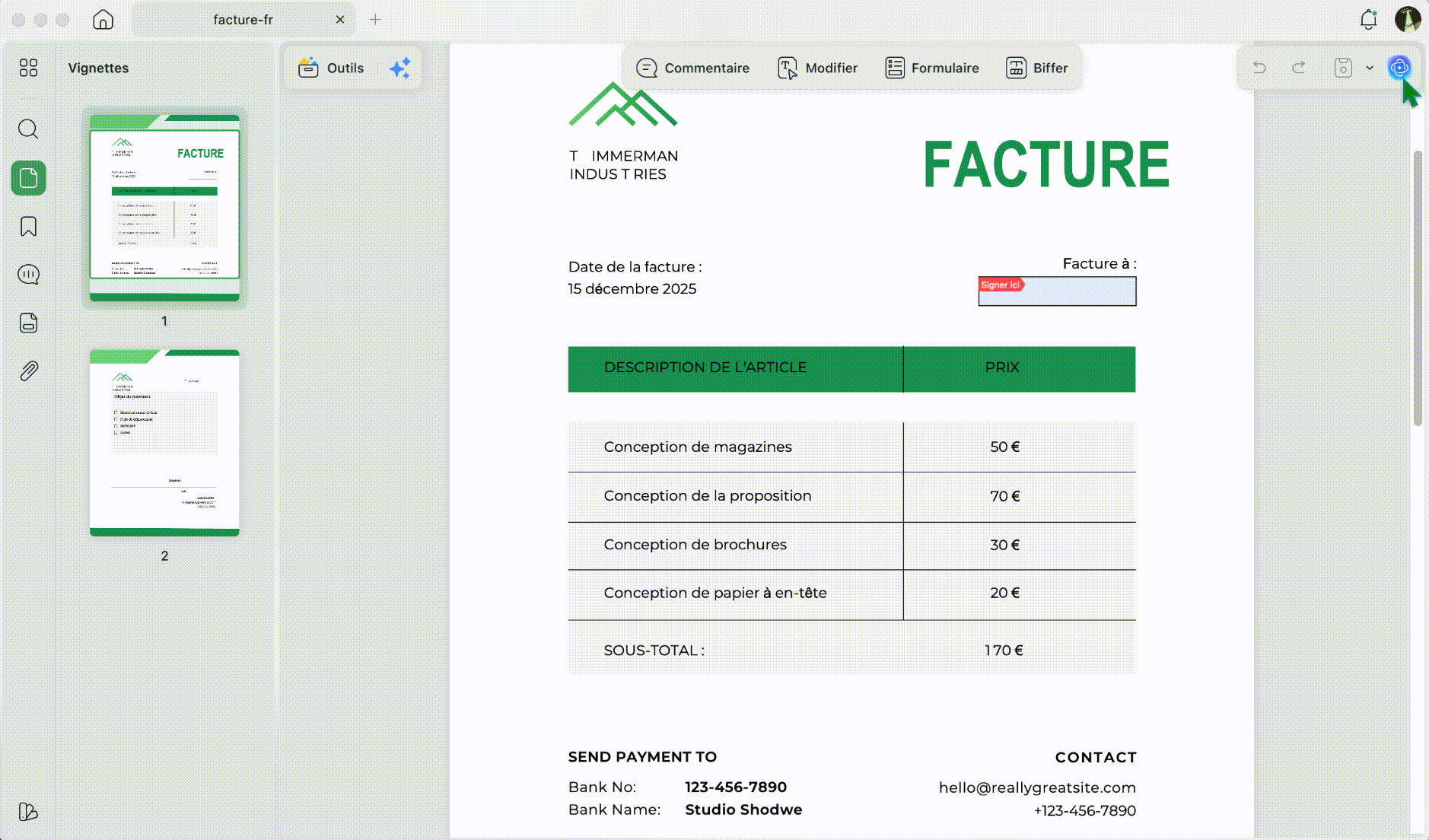Click the blue spiral AI button

1399,68
